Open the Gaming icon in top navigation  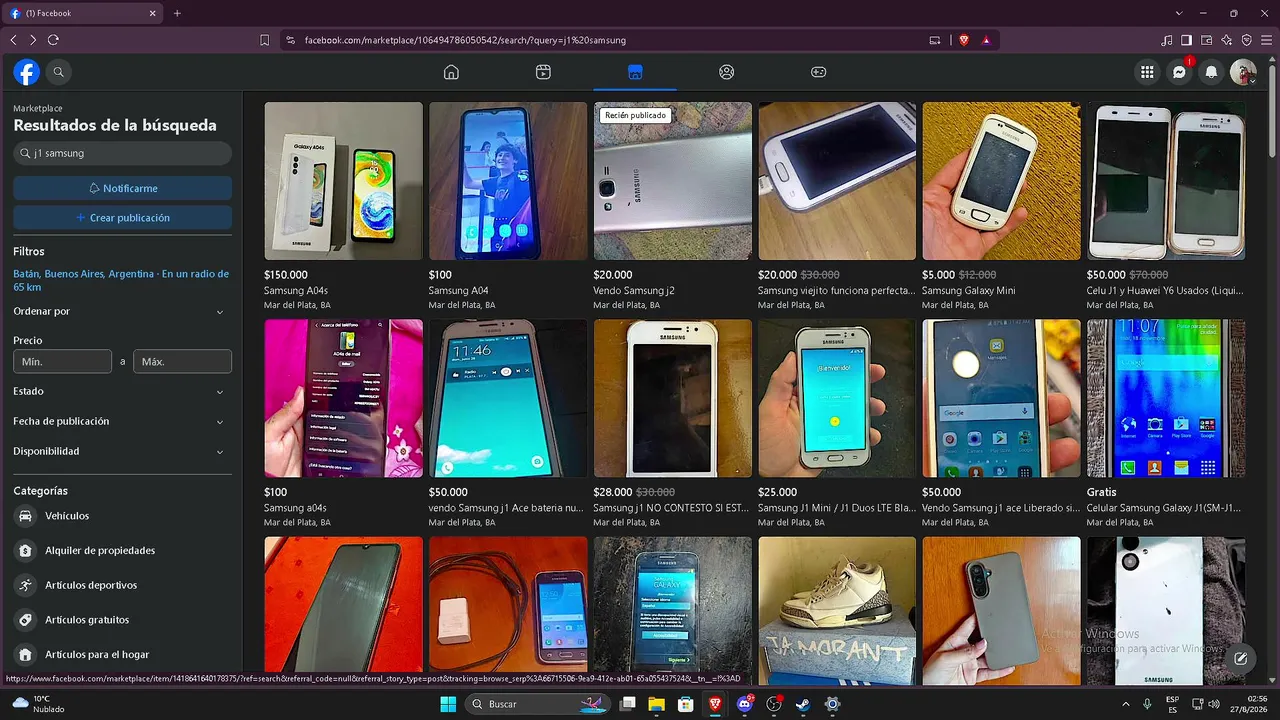pos(818,72)
